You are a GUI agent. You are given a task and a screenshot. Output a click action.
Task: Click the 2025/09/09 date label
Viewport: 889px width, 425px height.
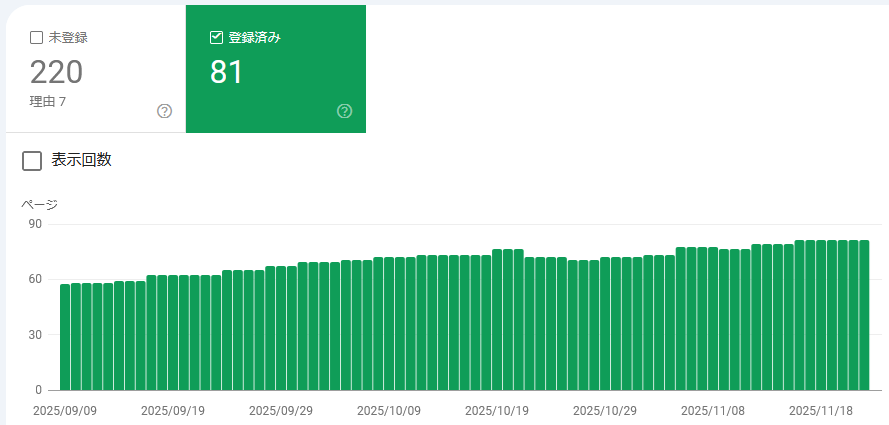65,410
